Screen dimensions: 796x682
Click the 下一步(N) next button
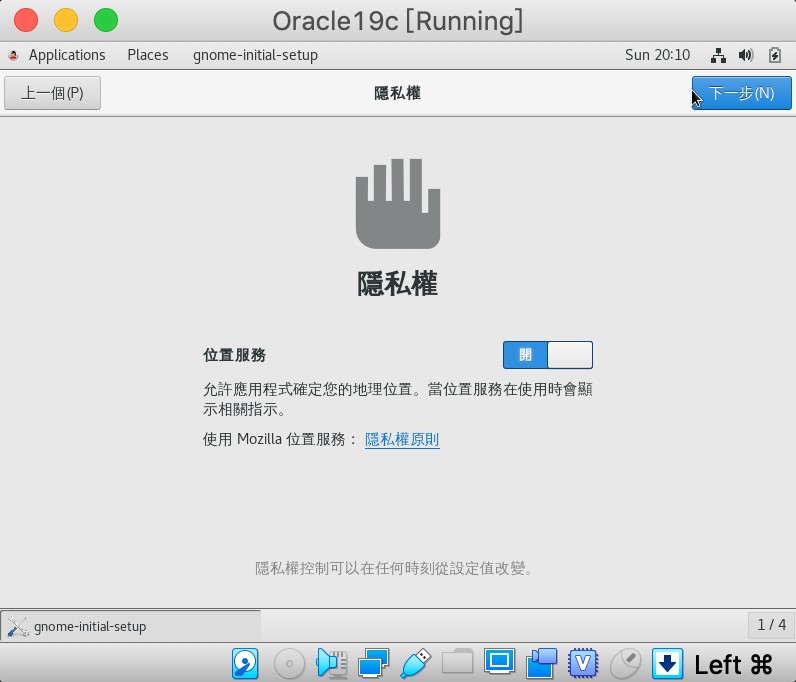coord(741,93)
